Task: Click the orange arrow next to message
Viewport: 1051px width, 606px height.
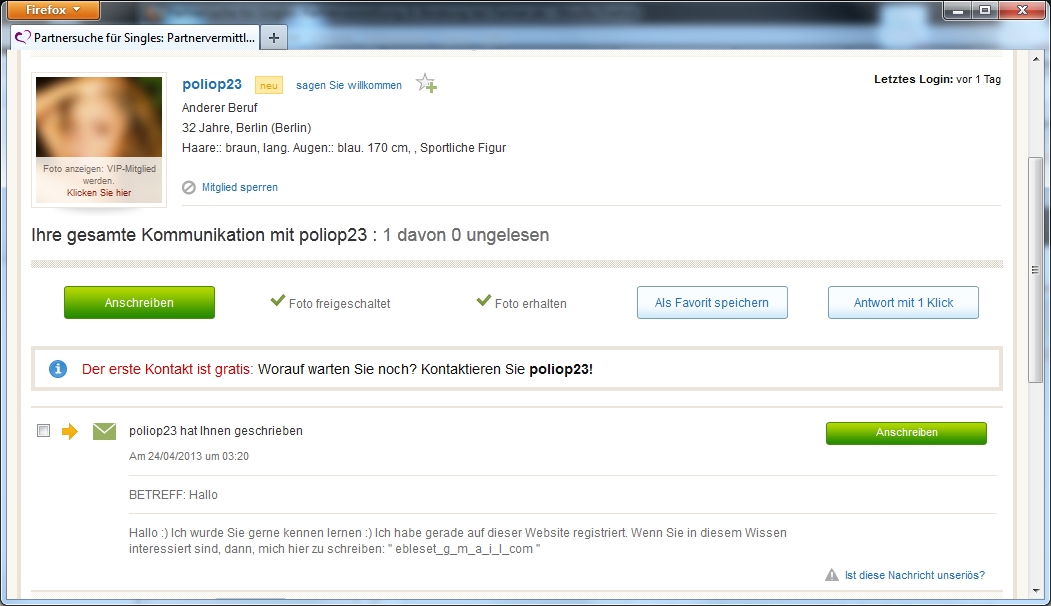Action: (70, 431)
